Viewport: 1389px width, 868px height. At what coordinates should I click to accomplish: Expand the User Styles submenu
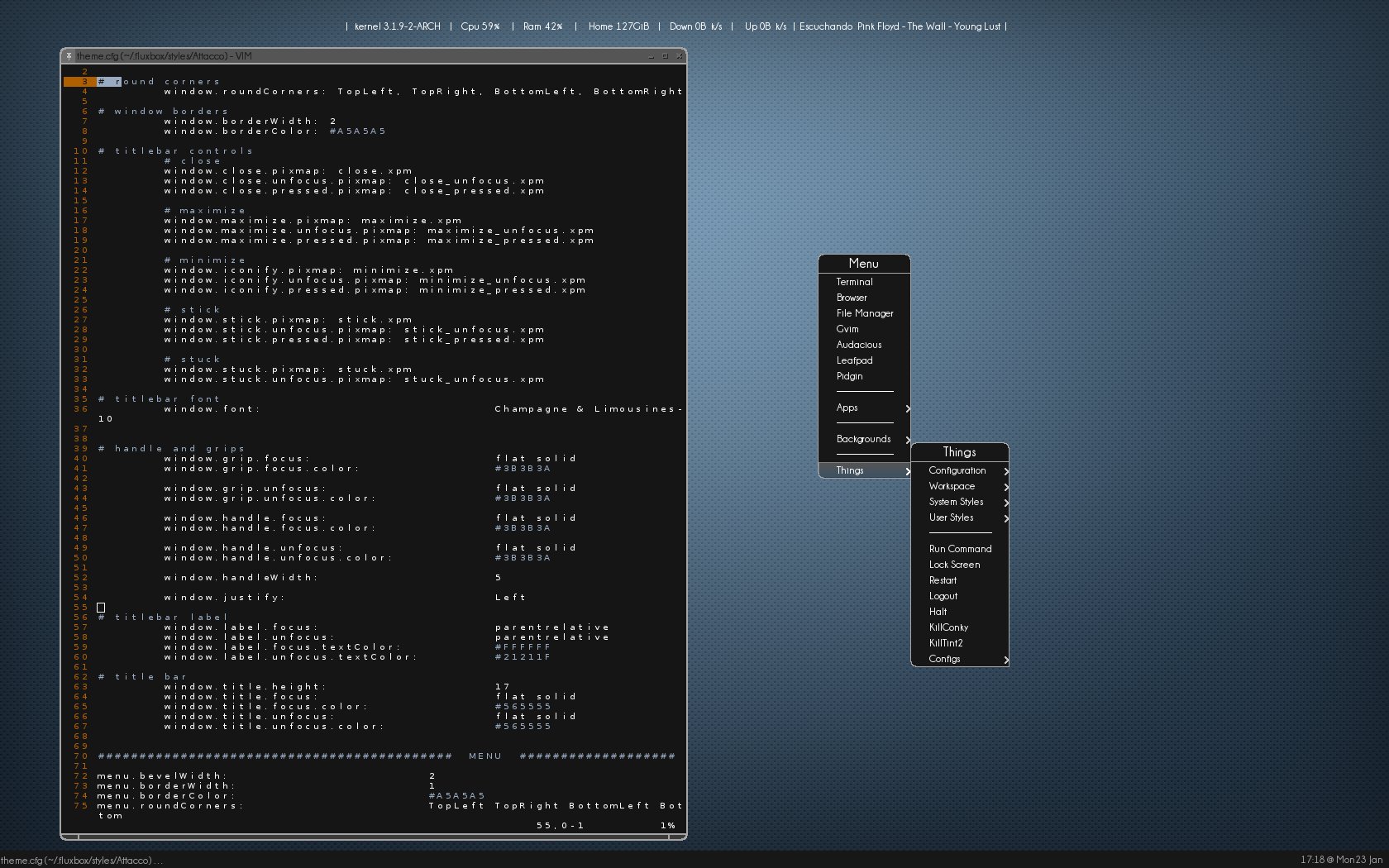(x=960, y=517)
